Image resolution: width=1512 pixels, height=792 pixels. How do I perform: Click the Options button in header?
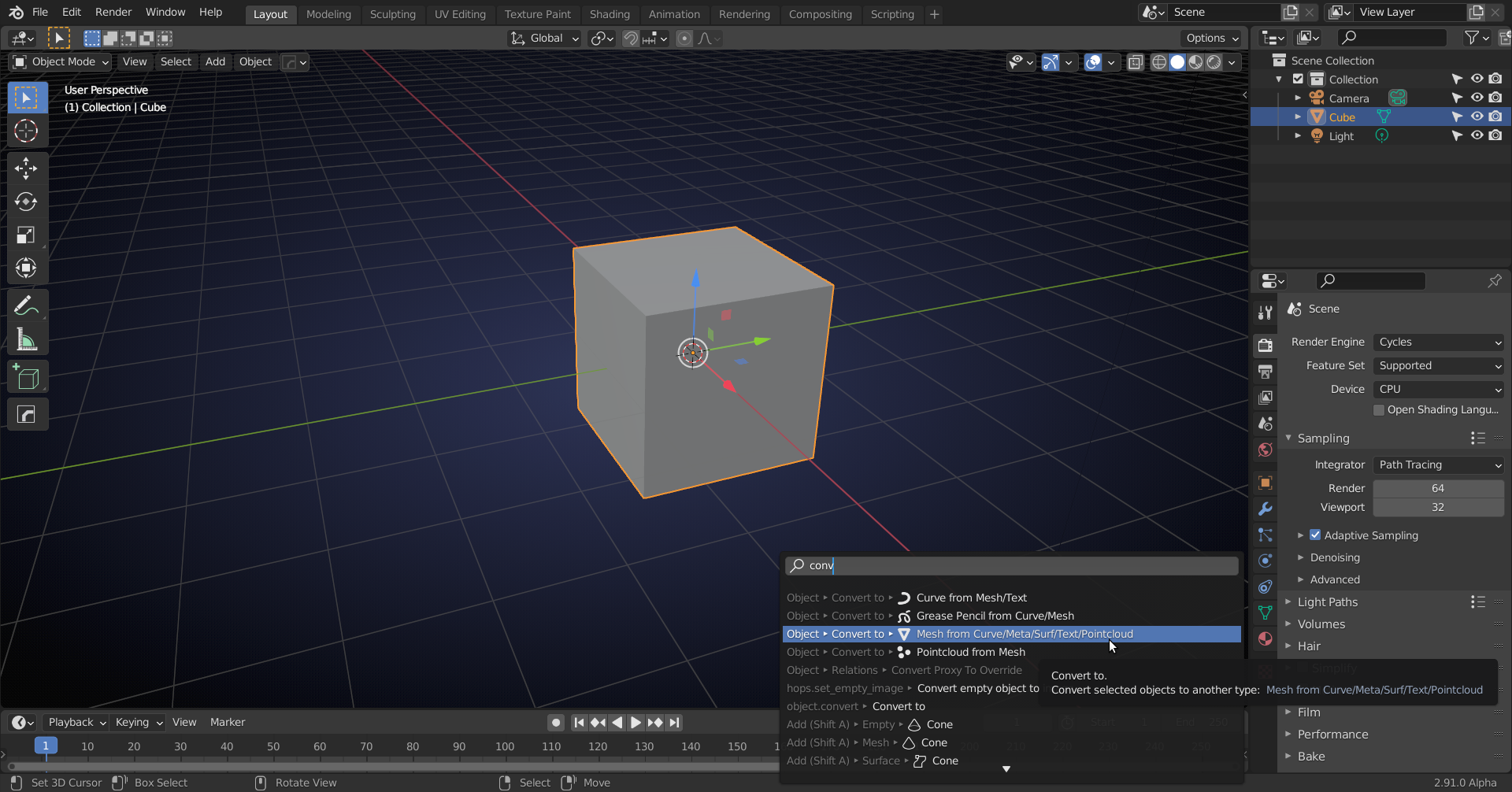(1211, 38)
